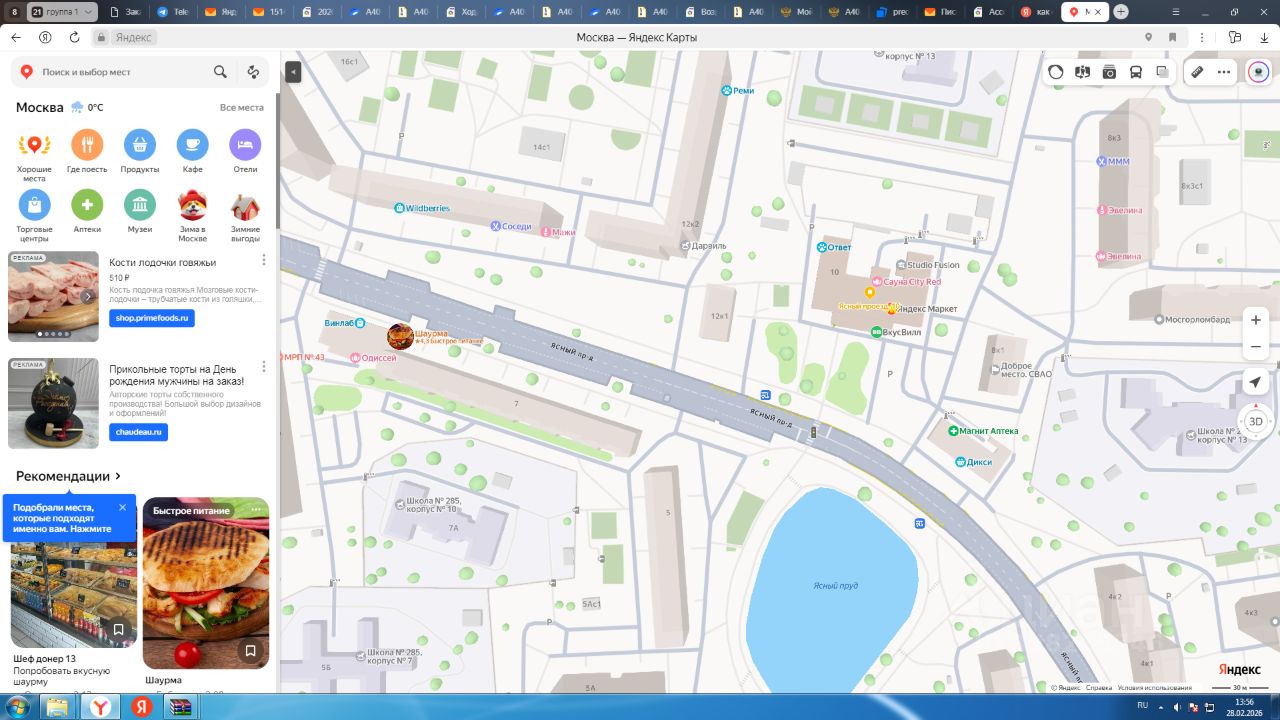The image size is (1280, 720).
Task: Open the Все места link
Action: 242,107
